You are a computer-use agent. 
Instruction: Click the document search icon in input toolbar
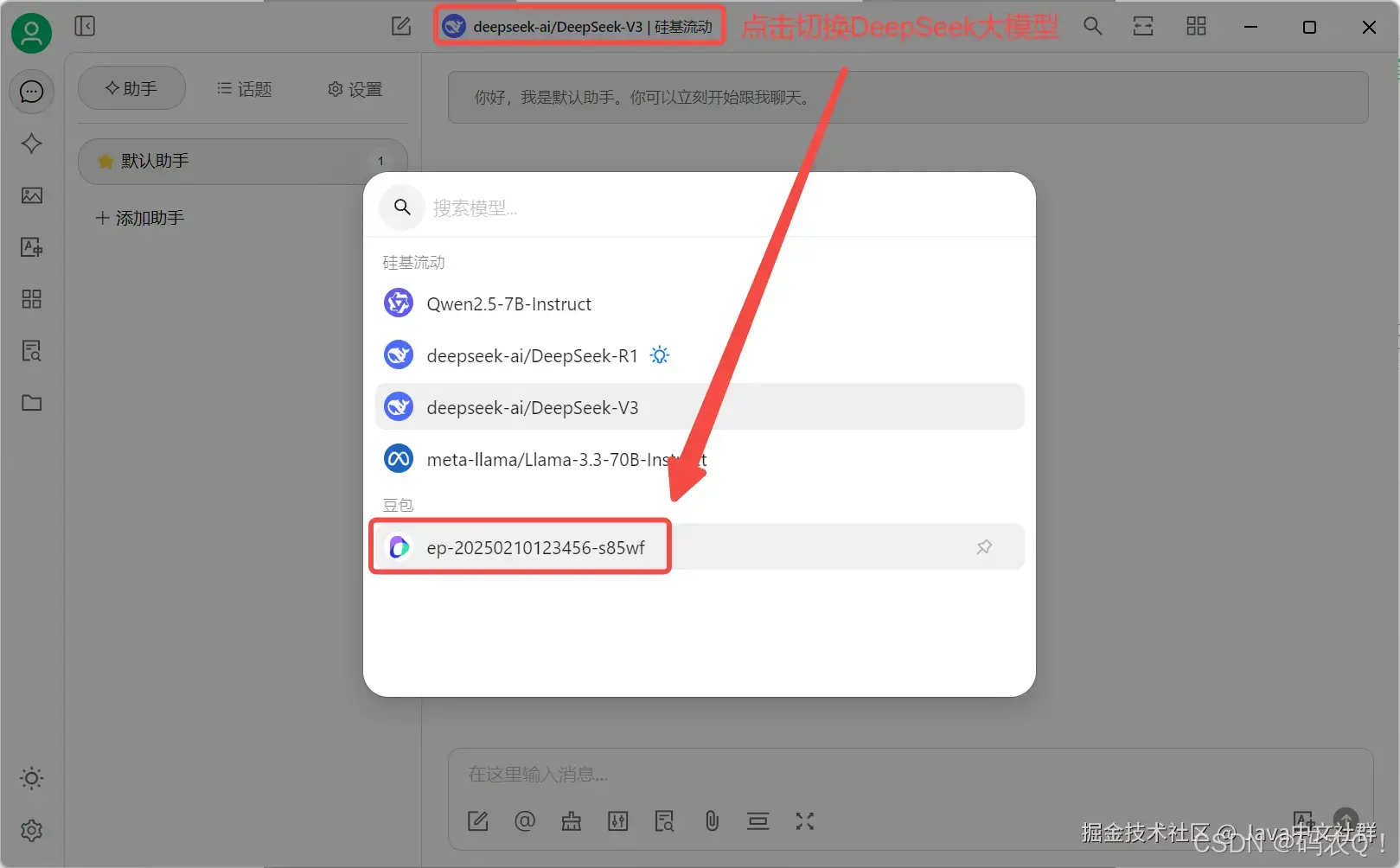665,821
